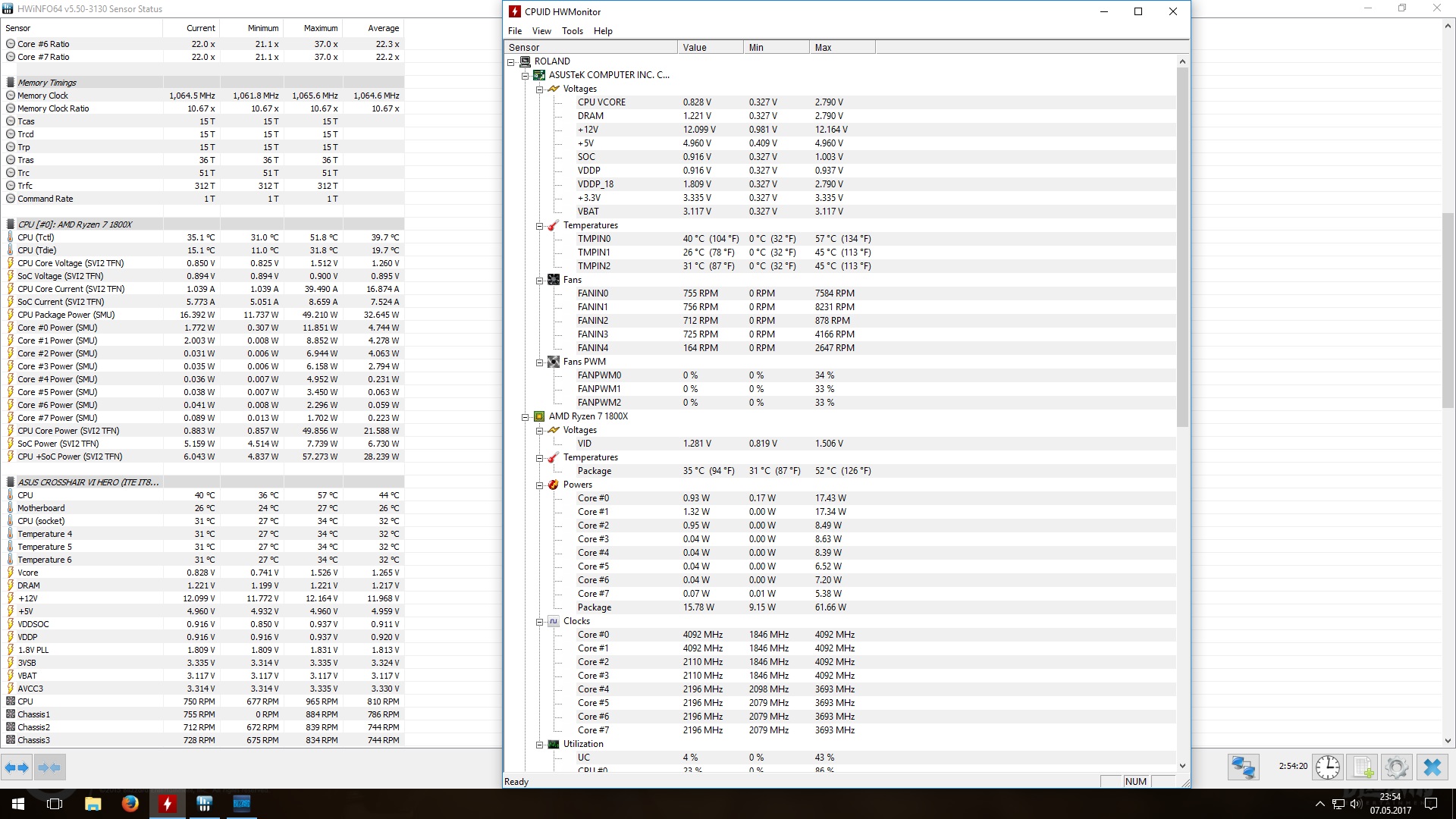
Task: Collapse the Fans PWM tree node
Action: (x=540, y=362)
